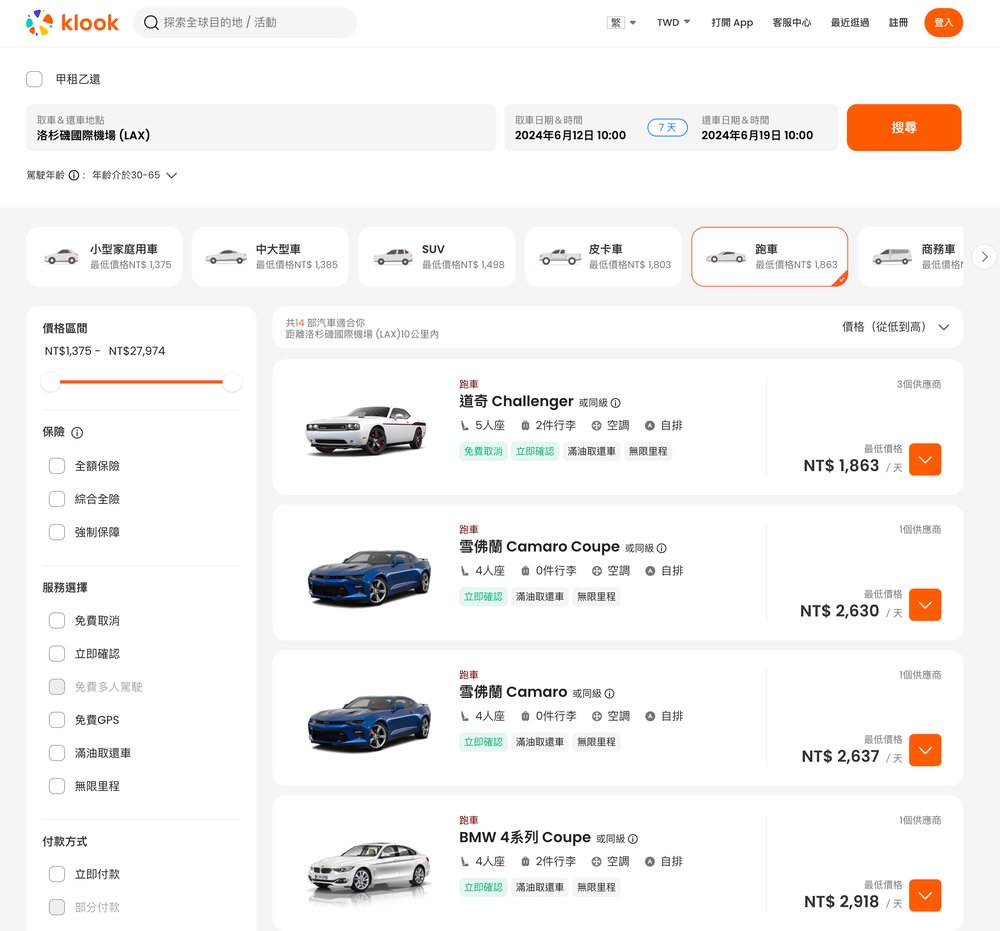Check the 全額保險 insurance filter

click(x=57, y=466)
